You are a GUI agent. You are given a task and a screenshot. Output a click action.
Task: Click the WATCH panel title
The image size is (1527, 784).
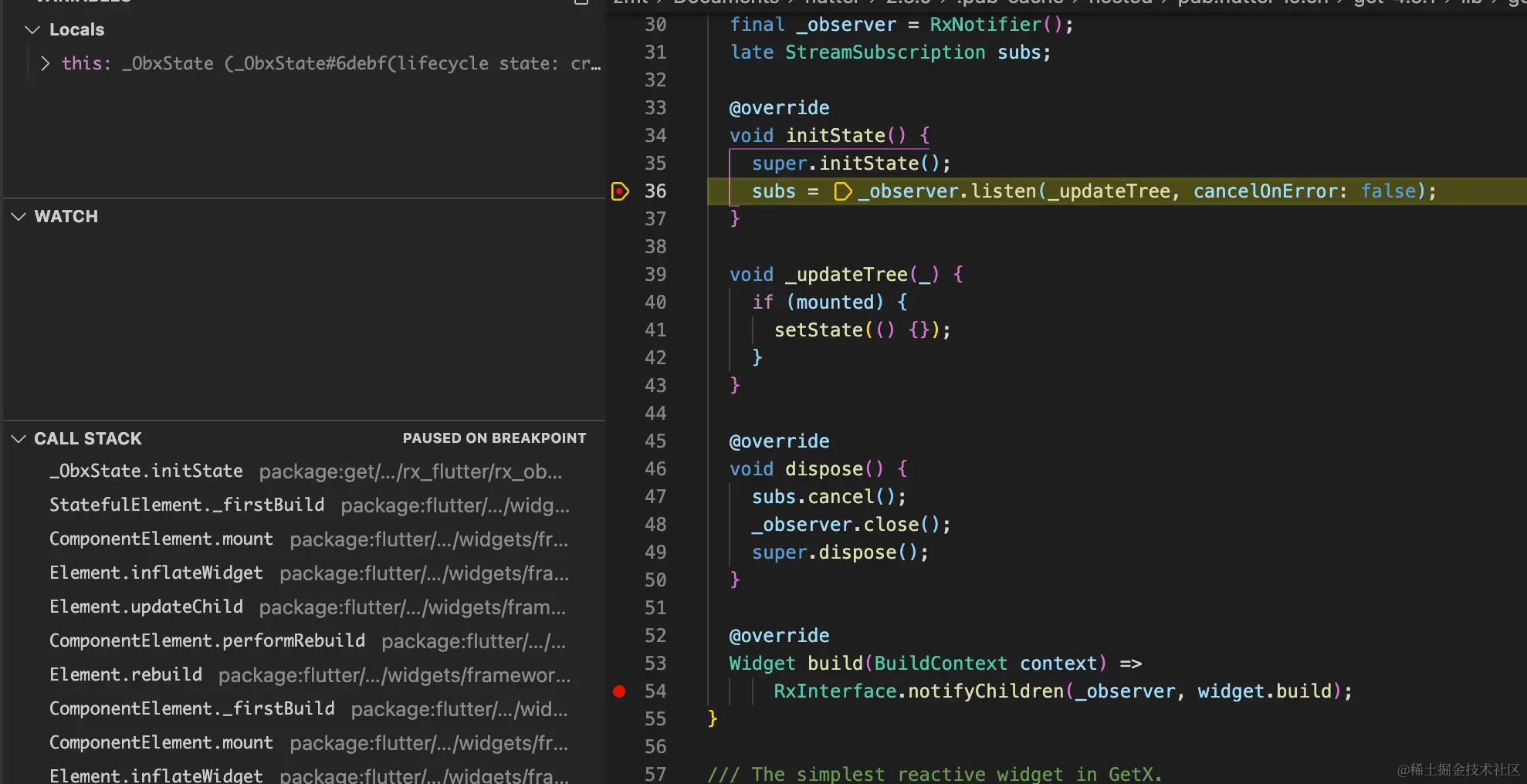(66, 217)
